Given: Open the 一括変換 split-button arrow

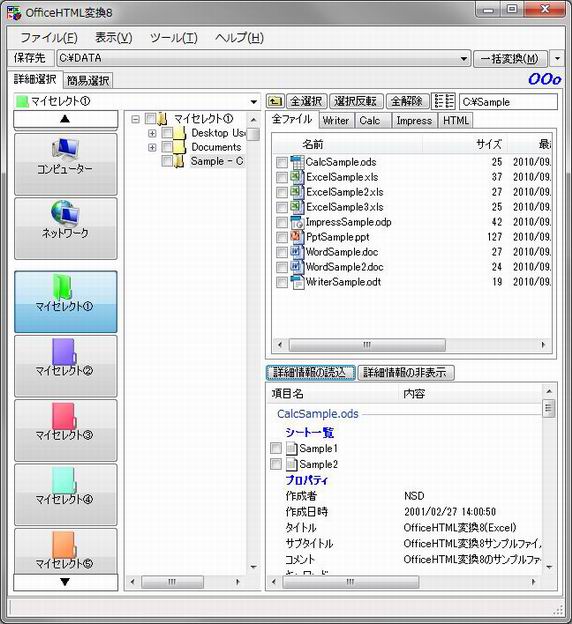Looking at the screenshot, I should [557, 59].
